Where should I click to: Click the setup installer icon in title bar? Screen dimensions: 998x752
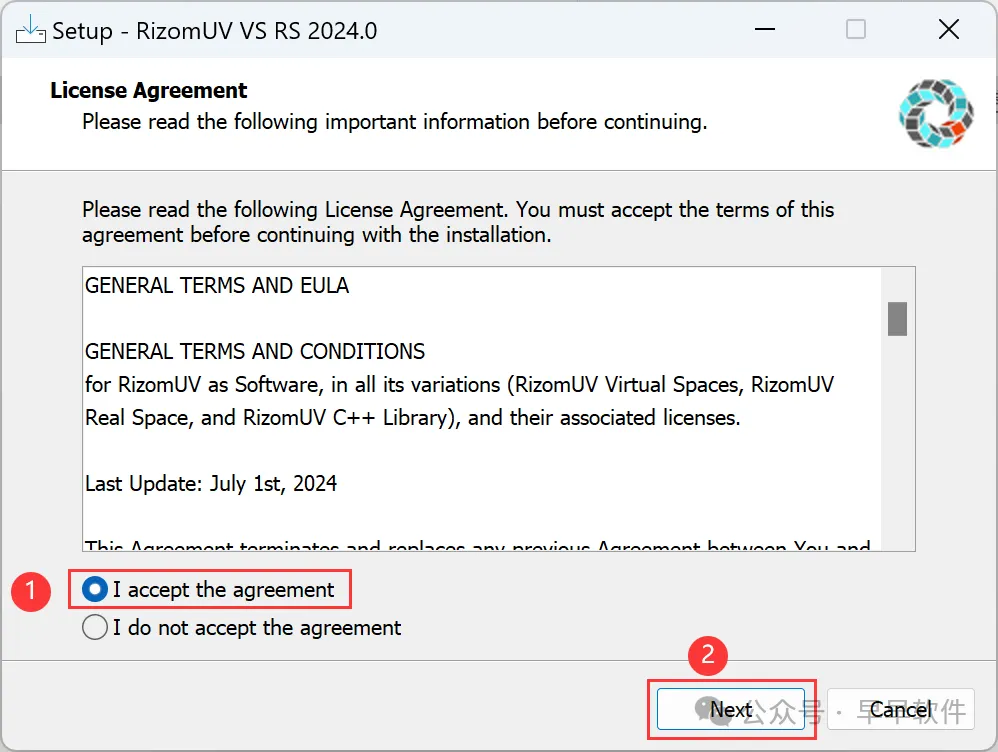(30, 29)
